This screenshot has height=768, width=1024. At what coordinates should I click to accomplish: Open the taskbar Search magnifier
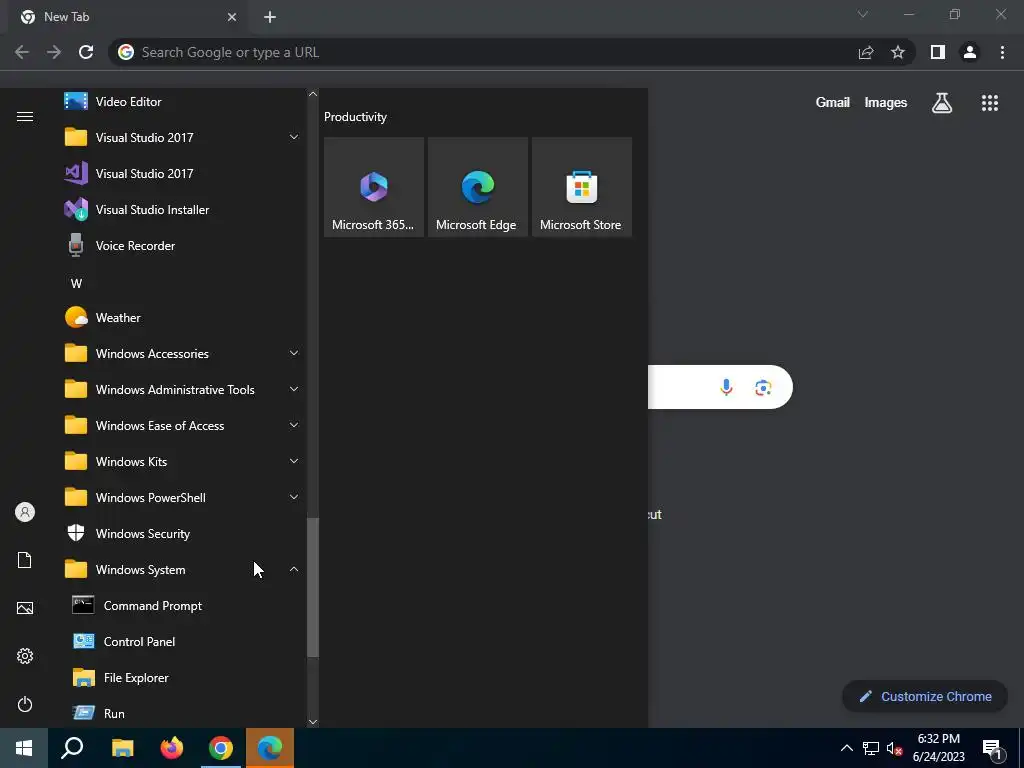72,748
